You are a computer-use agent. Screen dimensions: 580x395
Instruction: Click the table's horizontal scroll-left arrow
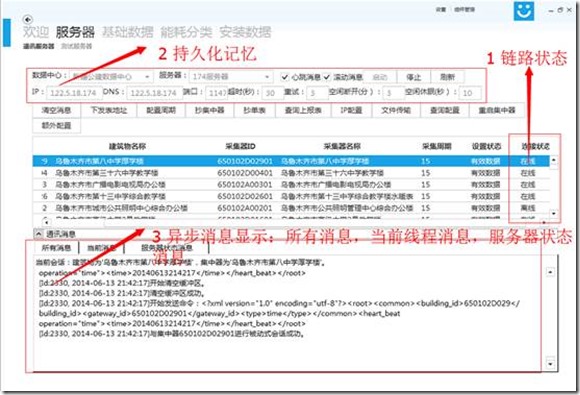(x=46, y=222)
